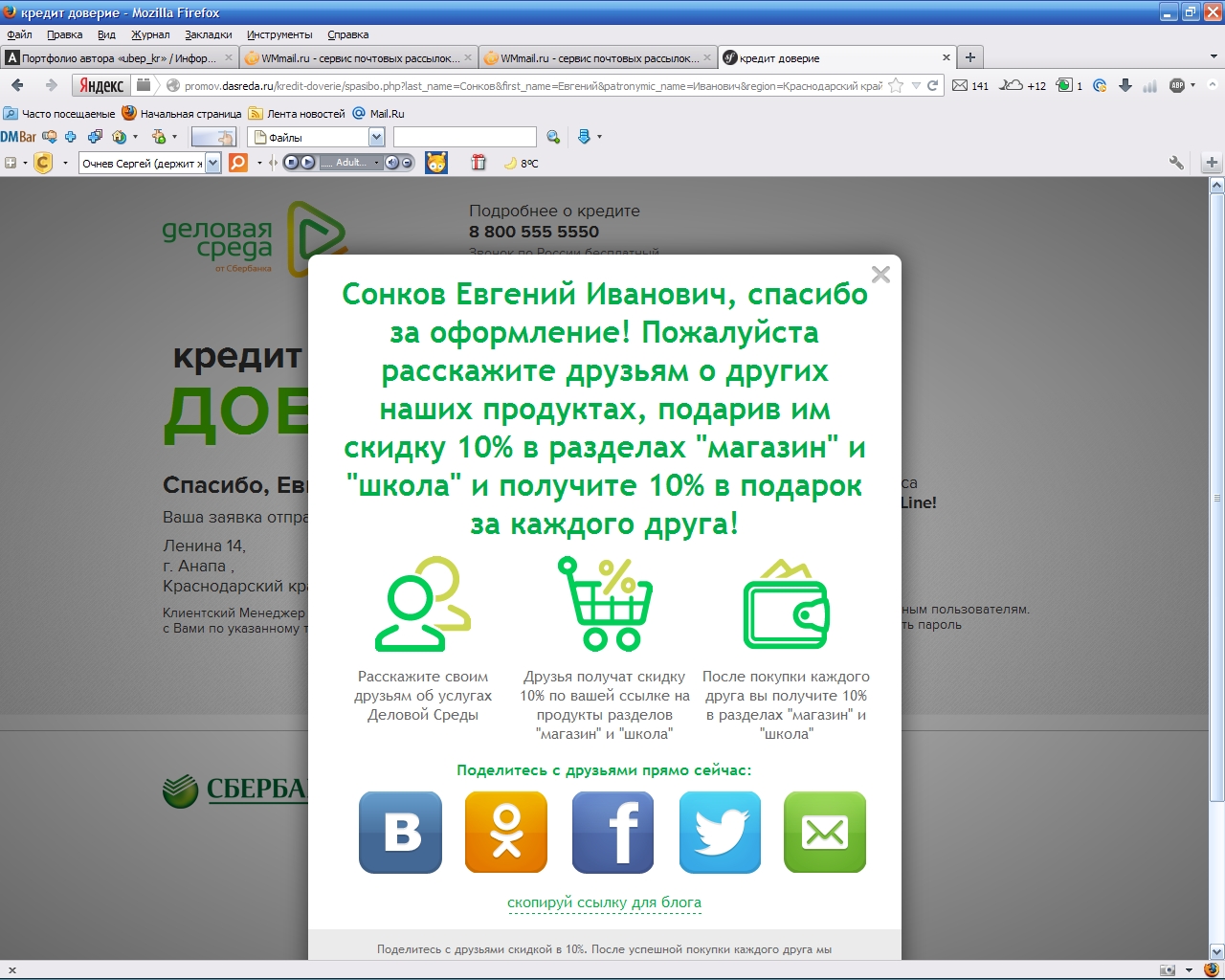Open the dropdown arrow next to the yellow C shield
The height and width of the screenshot is (980, 1225).
tap(65, 163)
